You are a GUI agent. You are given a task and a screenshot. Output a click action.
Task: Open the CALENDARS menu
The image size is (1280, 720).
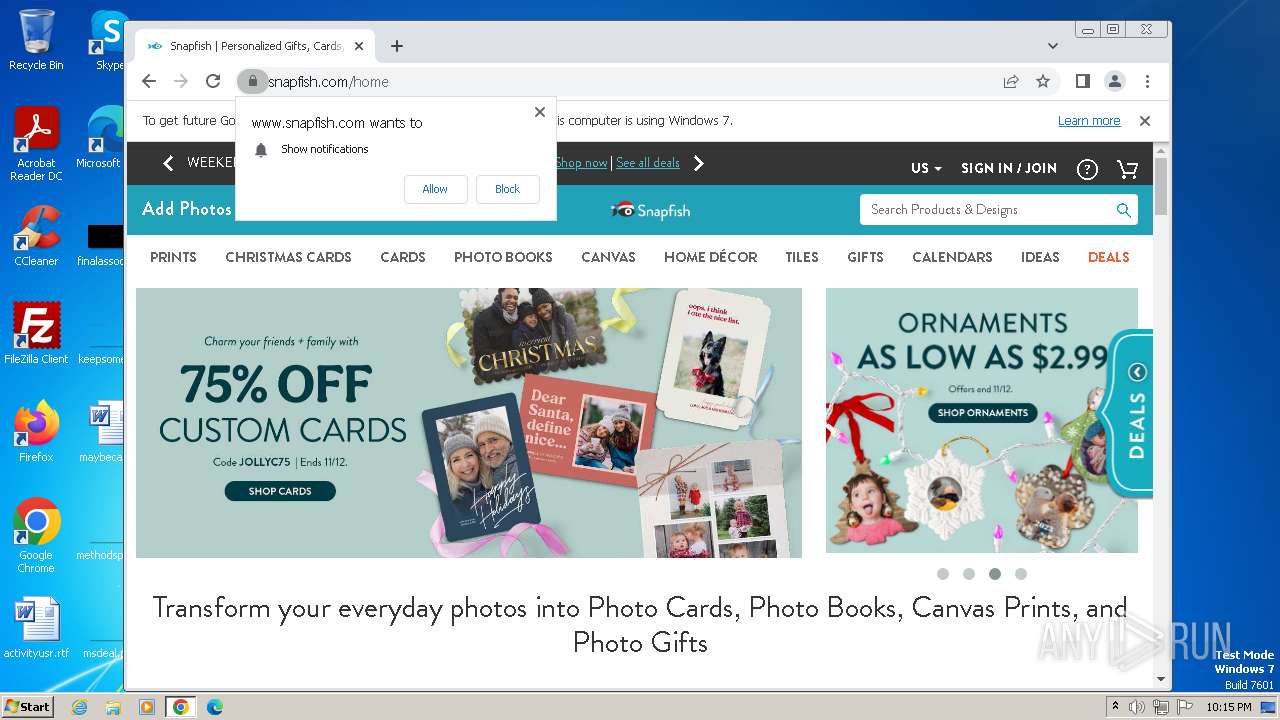click(952, 257)
